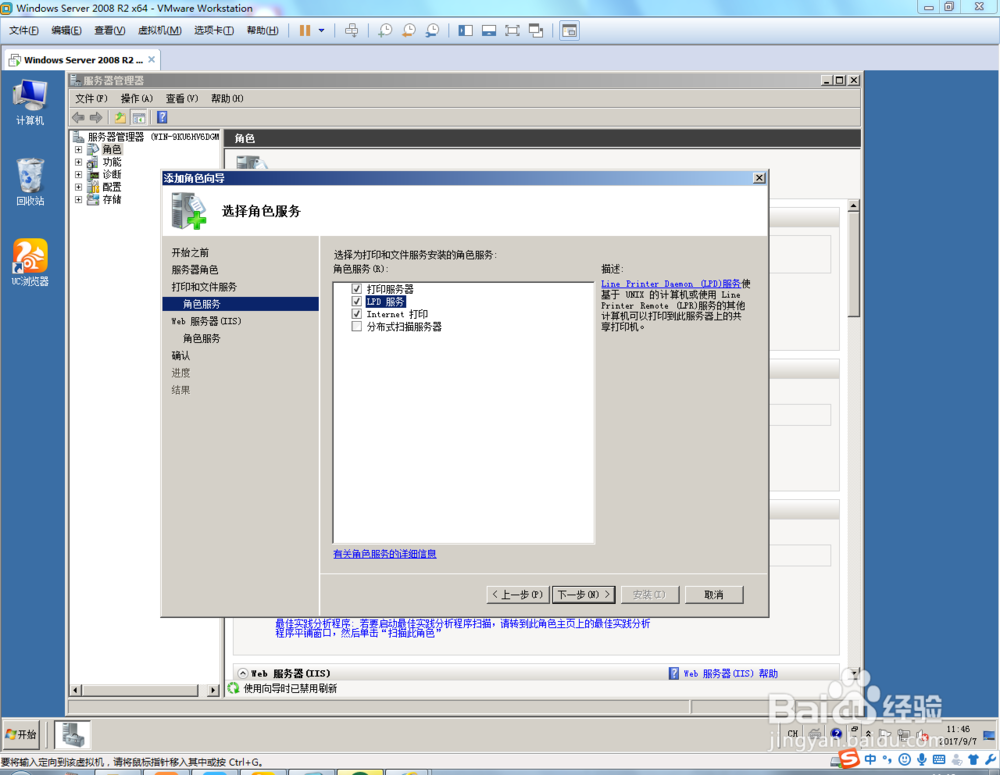Viewport: 1000px width, 775px height.
Task: Close the 添加角色向导 dialog
Action: click(x=759, y=178)
